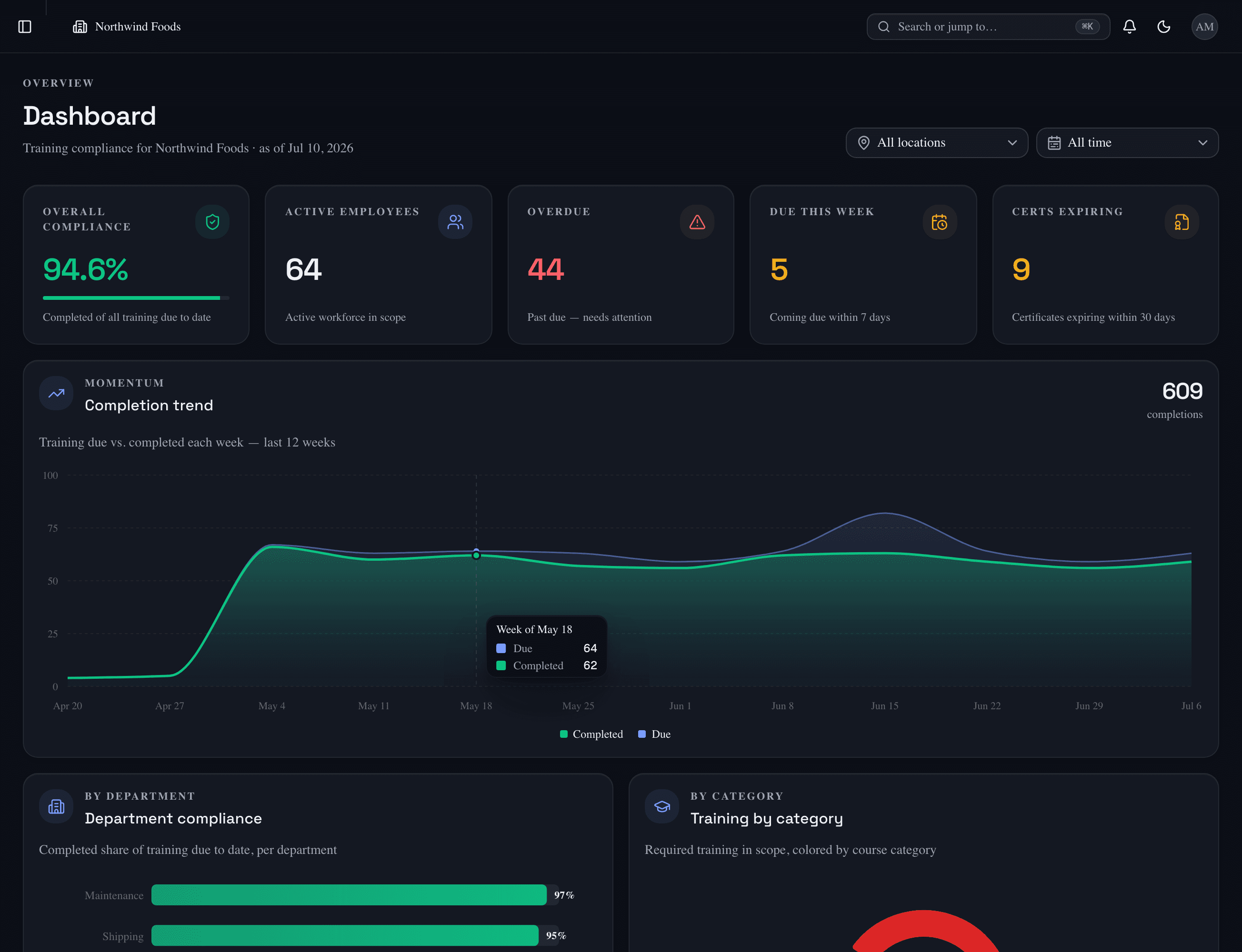Click the By Category graduation cap icon
Screen dimensions: 1242x952
click(662, 806)
